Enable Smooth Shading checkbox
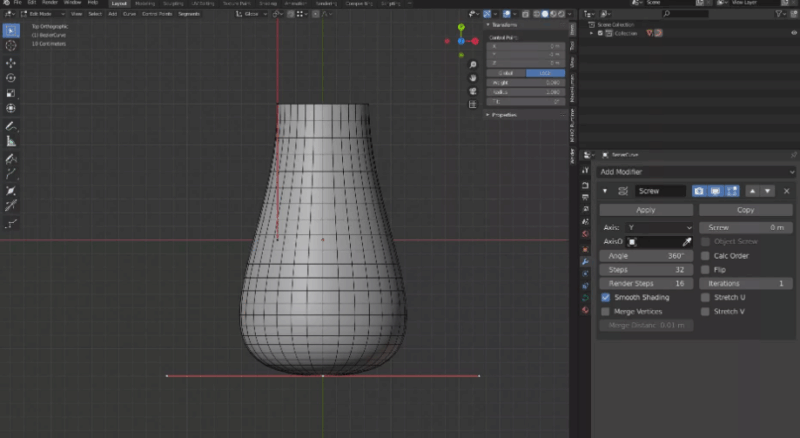 606,297
